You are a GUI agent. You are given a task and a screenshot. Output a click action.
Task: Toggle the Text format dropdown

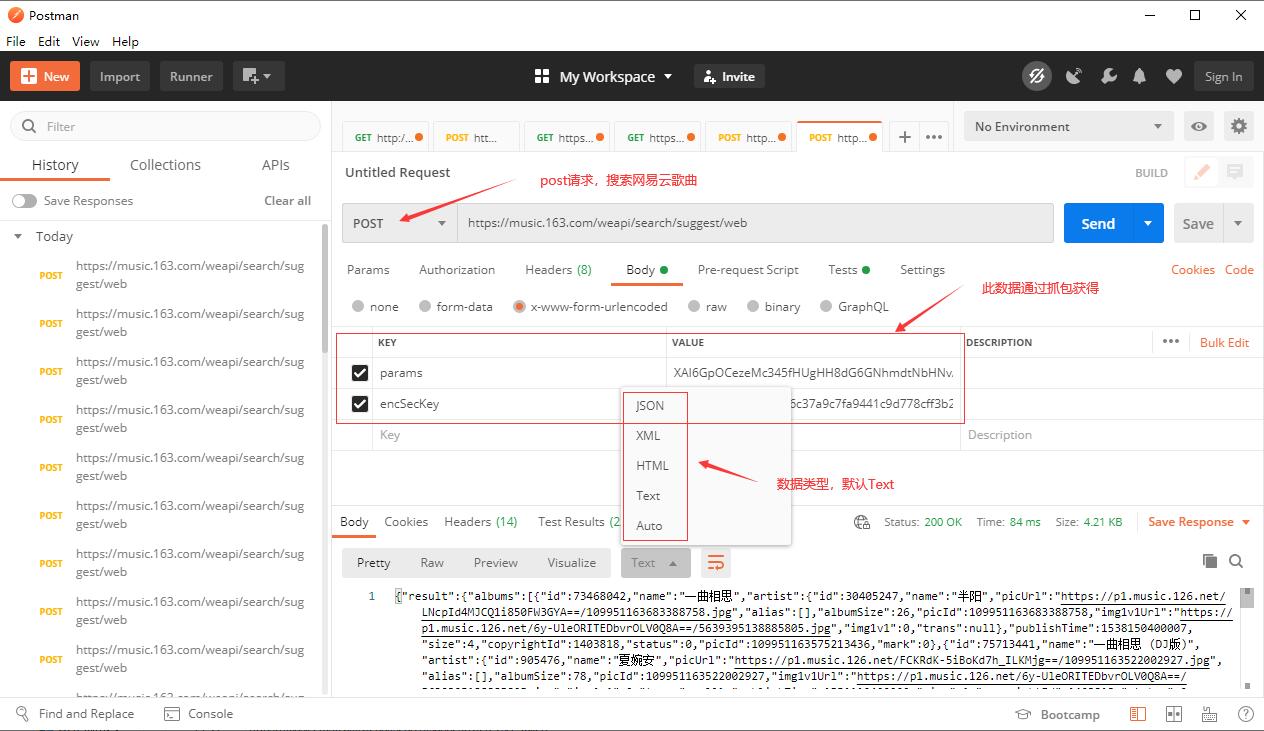655,563
